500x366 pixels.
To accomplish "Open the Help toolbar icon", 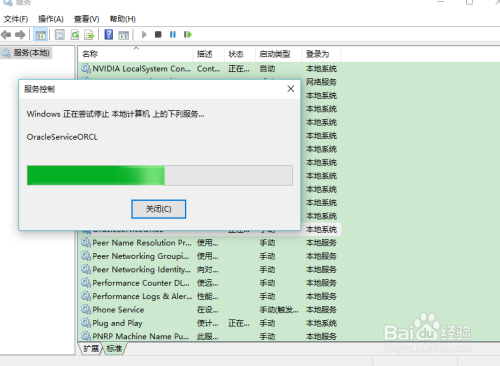I will (x=109, y=35).
